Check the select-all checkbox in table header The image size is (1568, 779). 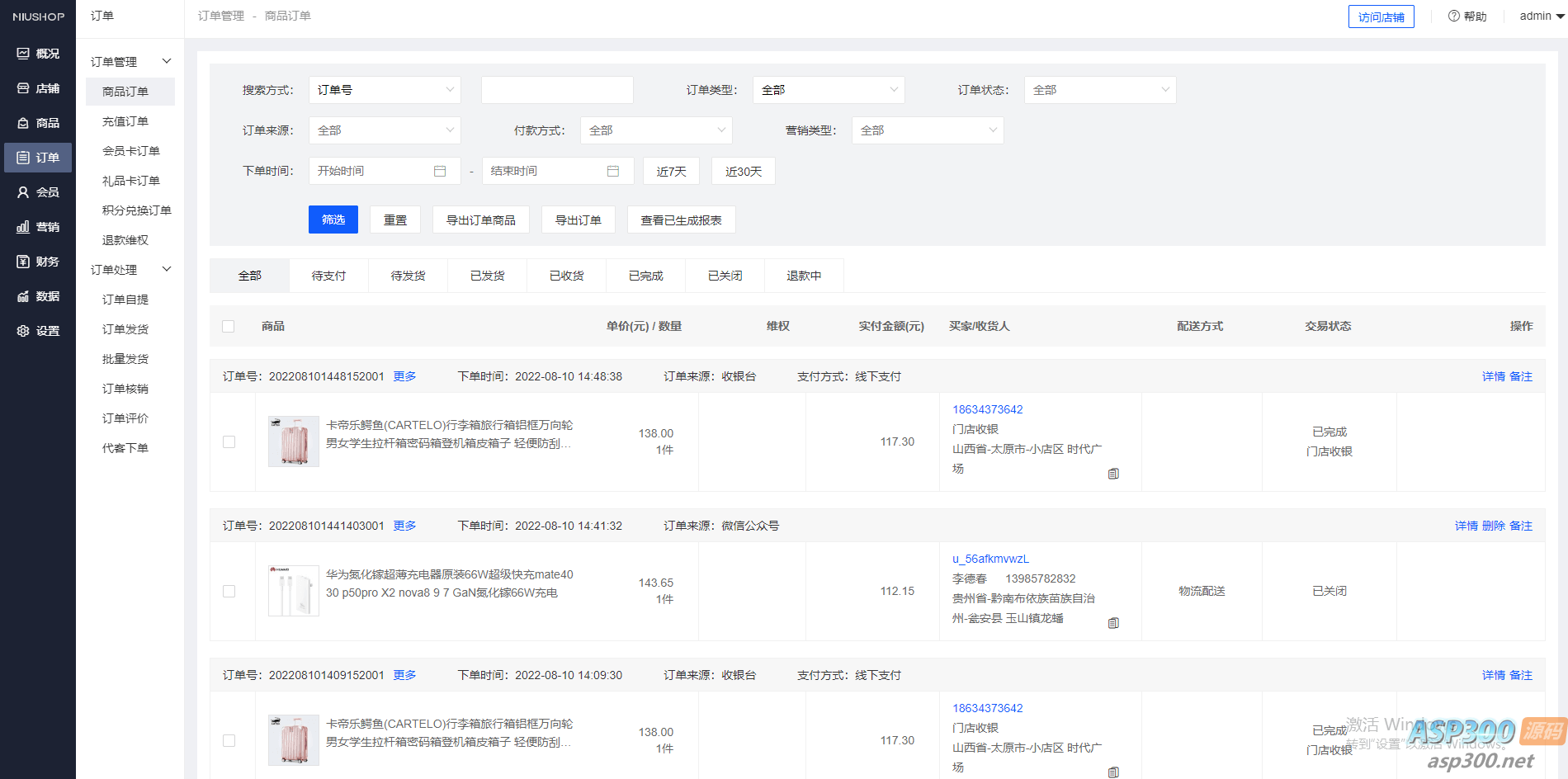[x=229, y=326]
